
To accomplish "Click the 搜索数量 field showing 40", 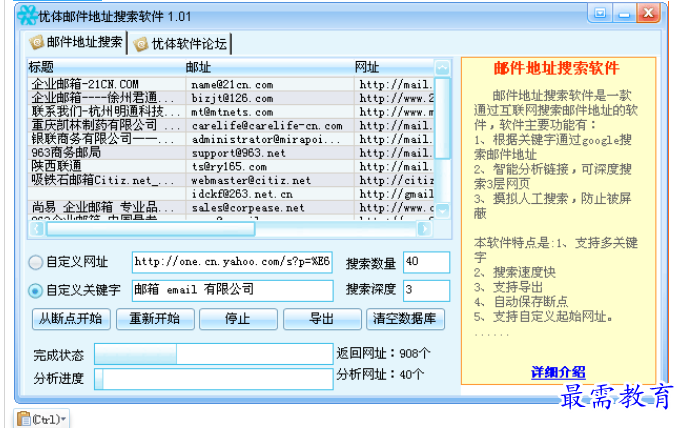I will (426, 262).
